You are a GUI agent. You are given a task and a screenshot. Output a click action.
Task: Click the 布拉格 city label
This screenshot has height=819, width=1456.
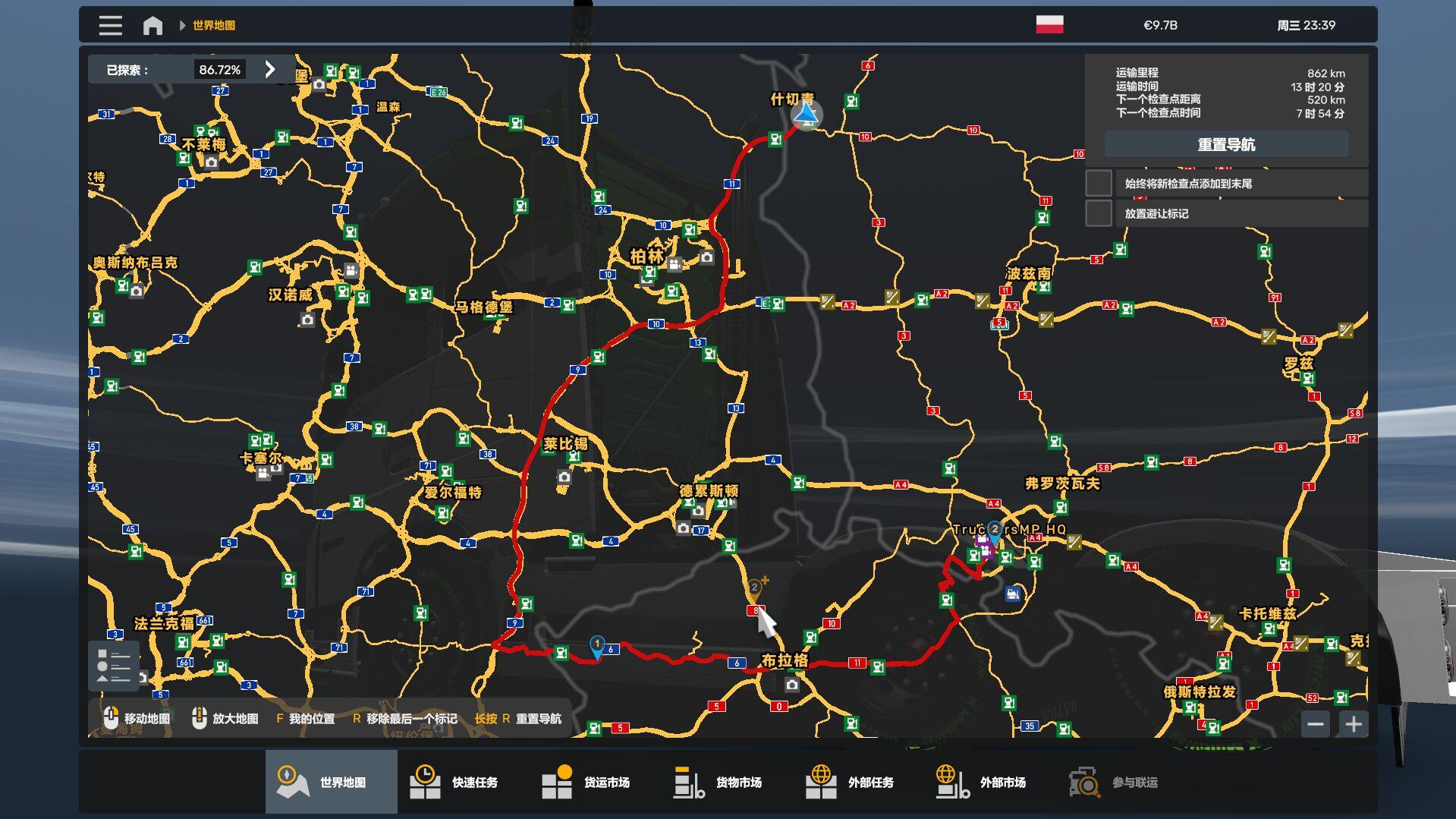click(x=785, y=660)
